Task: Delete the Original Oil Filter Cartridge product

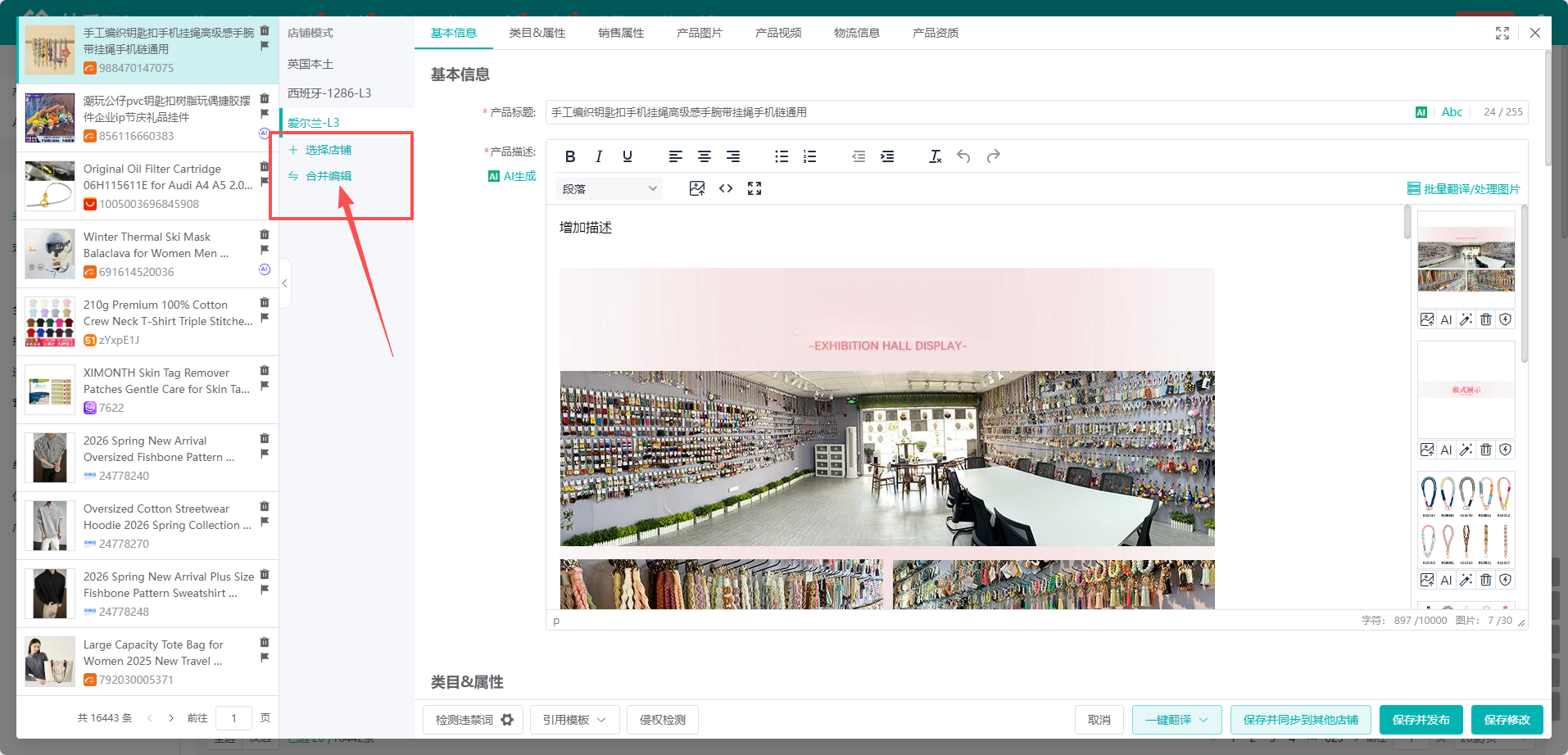Action: (265, 166)
